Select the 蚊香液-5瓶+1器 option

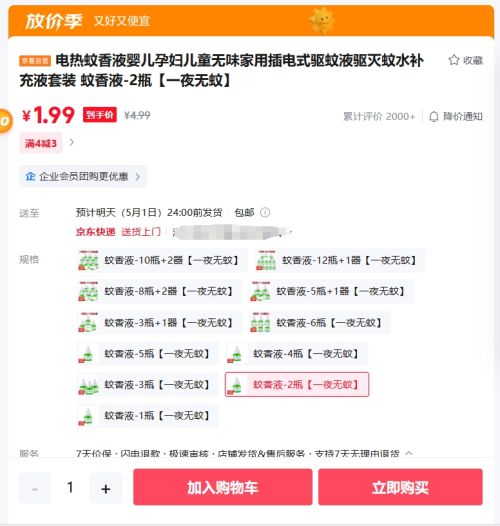(x=331, y=291)
